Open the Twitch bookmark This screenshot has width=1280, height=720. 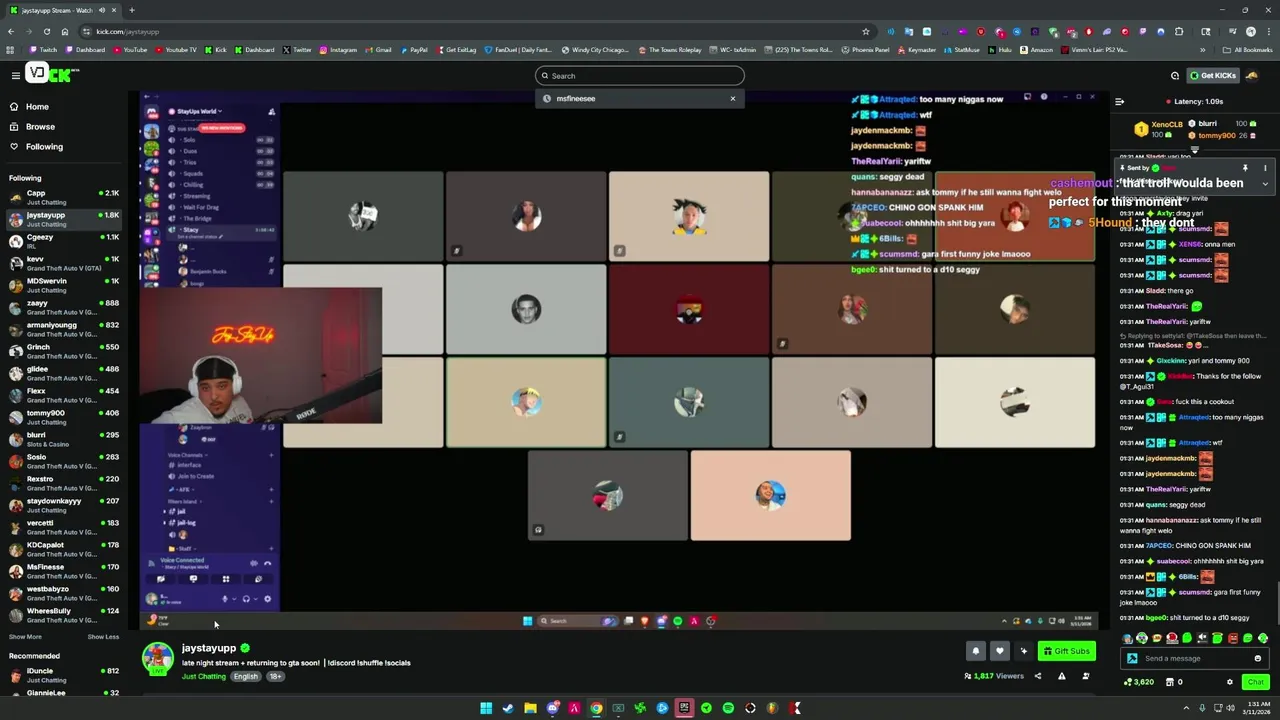pyautogui.click(x=44, y=50)
